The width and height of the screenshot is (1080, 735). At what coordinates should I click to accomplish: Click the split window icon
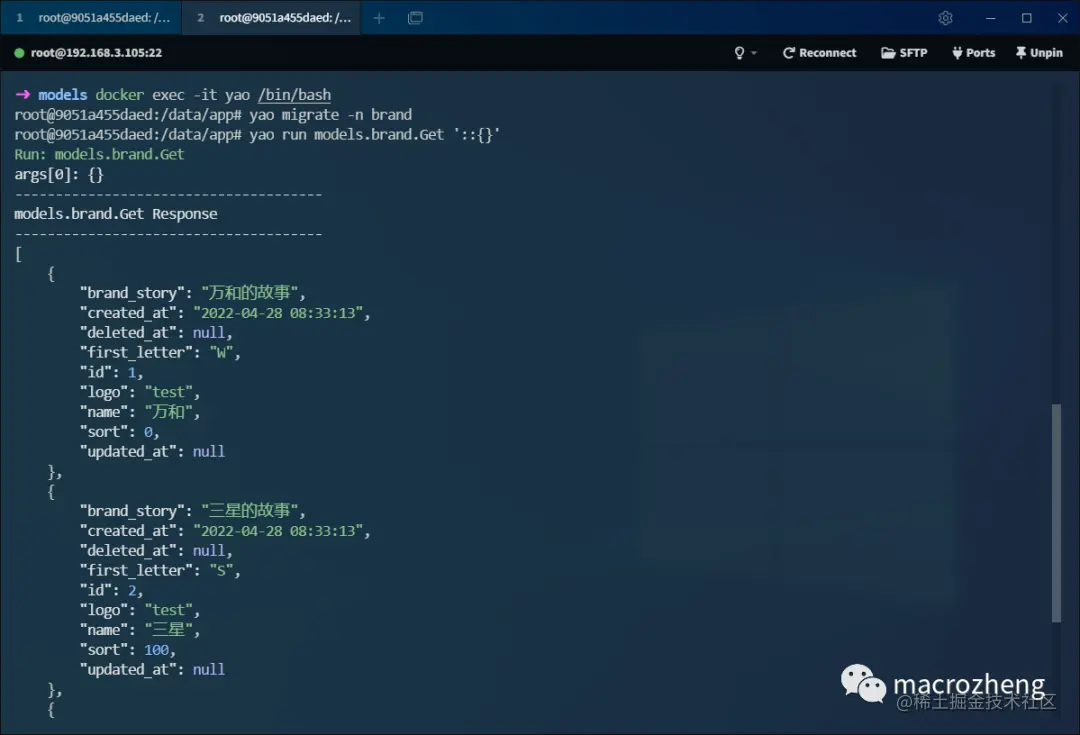415,18
